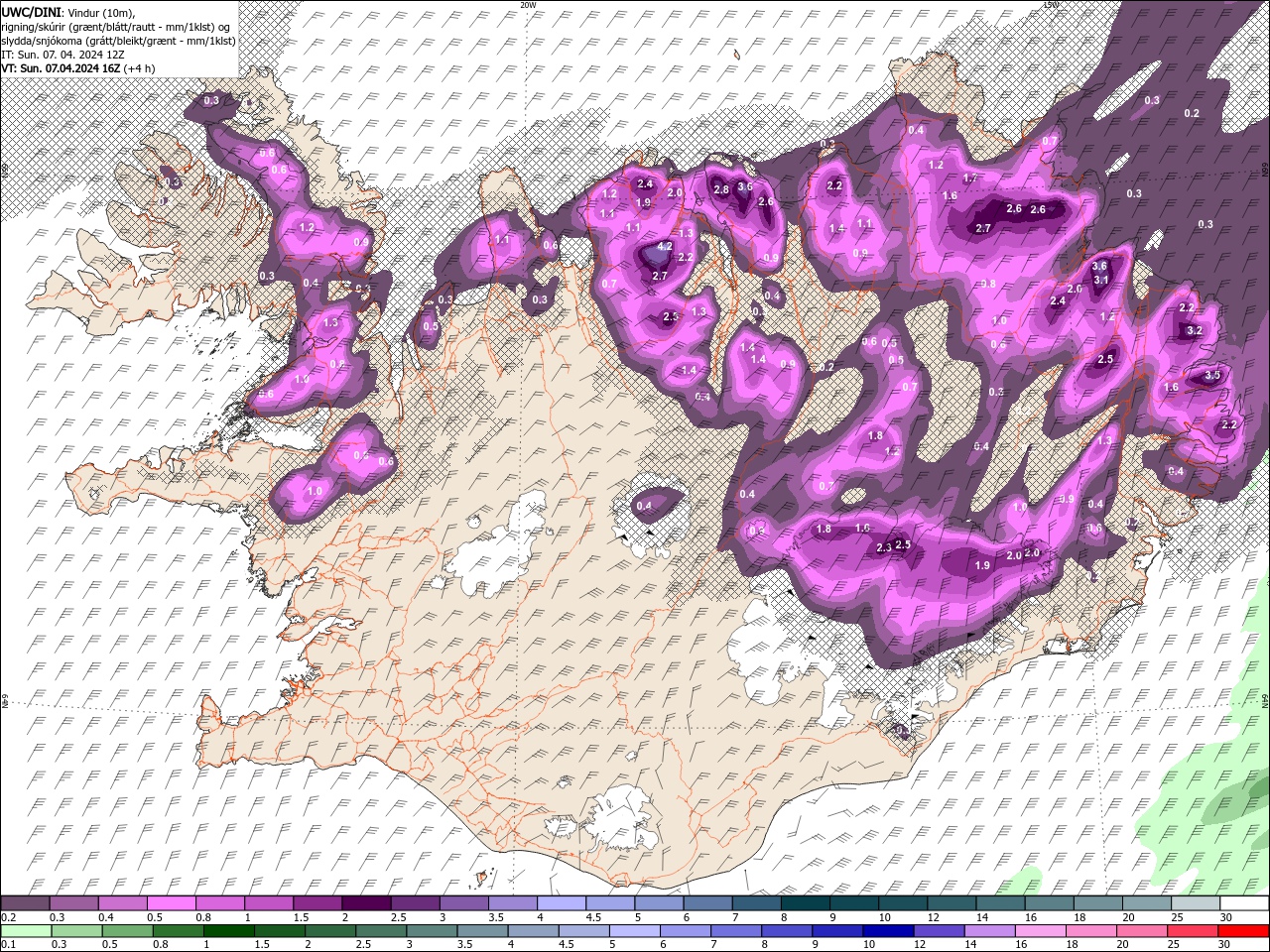Viewport: 1270px width, 952px height.
Task: Select the darkest green 1–1.5 rain legend swatch
Action: coord(228,931)
